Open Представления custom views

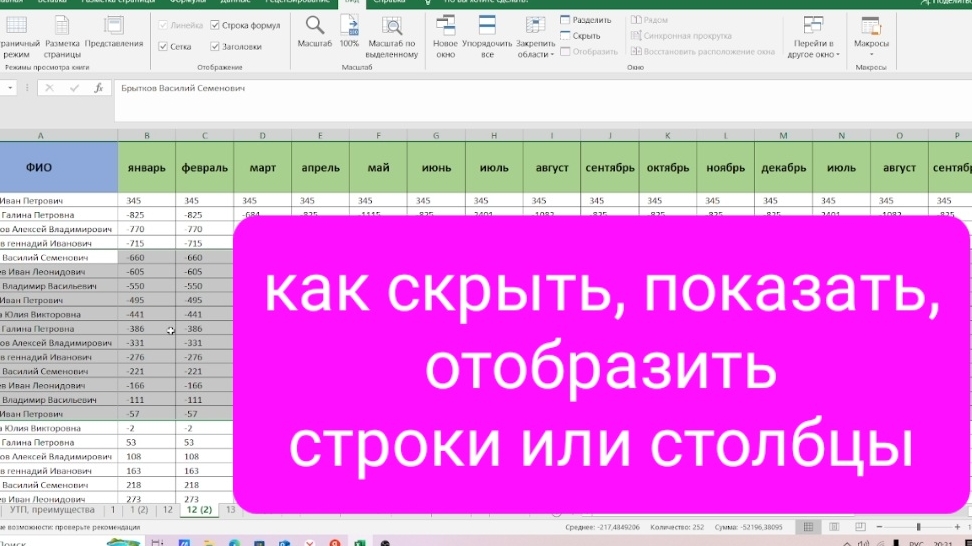click(113, 32)
